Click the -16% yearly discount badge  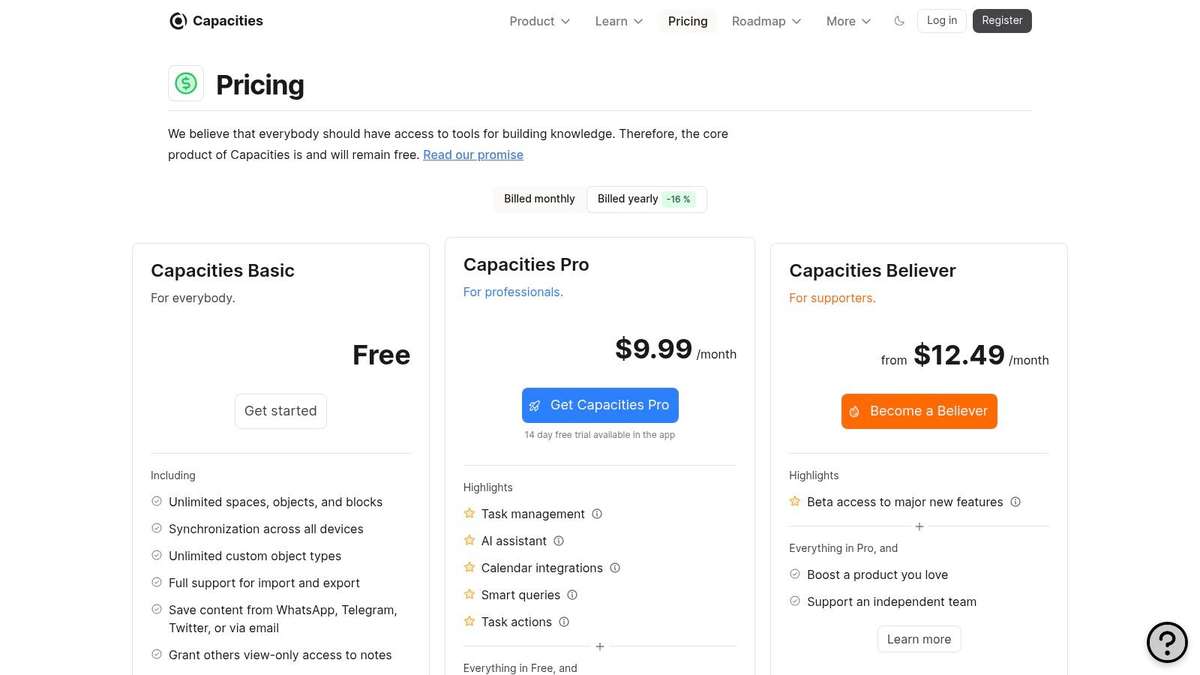click(x=678, y=198)
